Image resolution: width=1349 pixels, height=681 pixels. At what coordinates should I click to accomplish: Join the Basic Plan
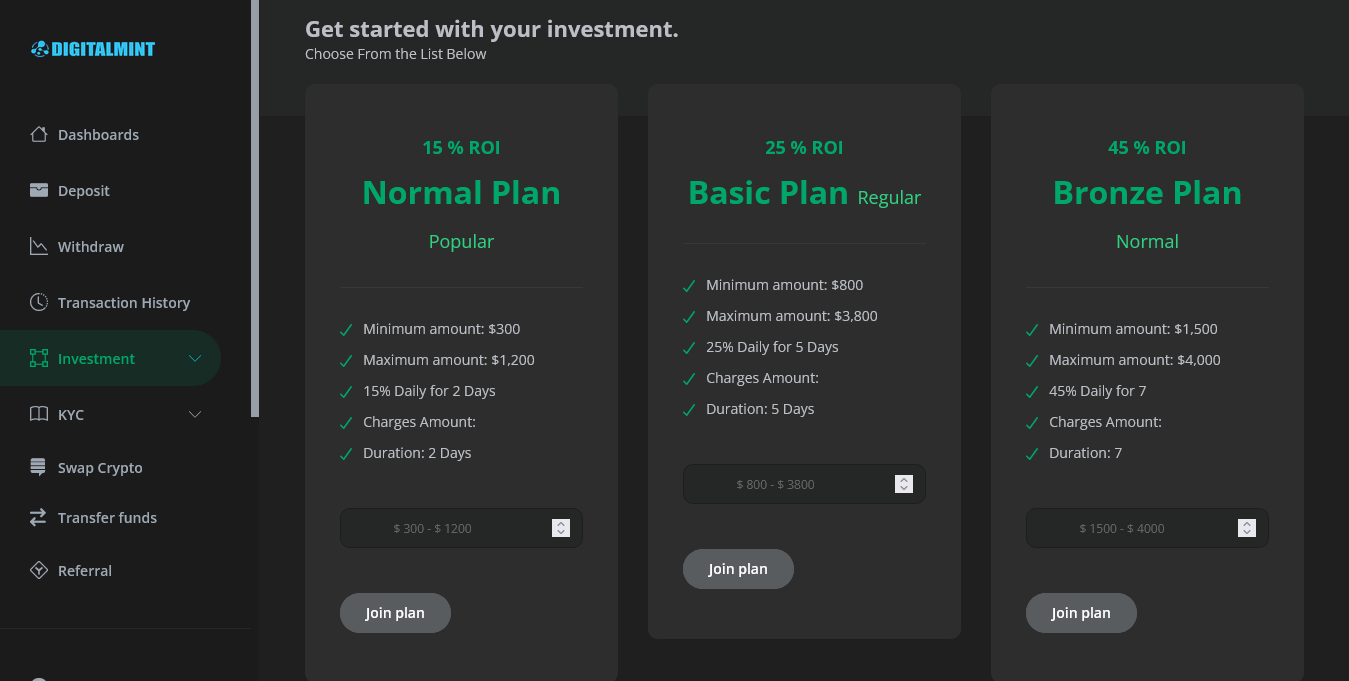point(738,569)
